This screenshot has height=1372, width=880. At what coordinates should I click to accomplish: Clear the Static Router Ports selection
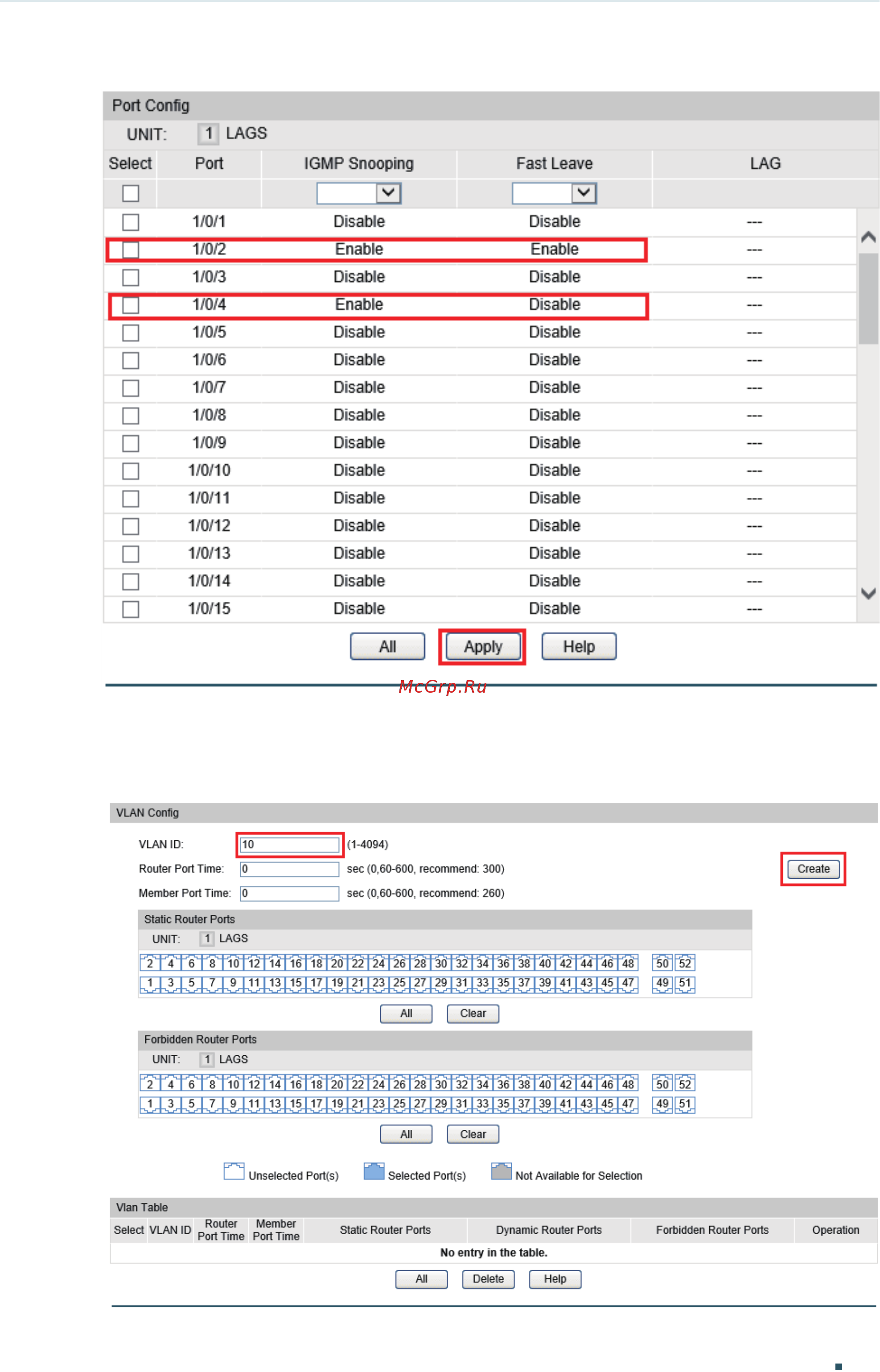click(x=473, y=1013)
